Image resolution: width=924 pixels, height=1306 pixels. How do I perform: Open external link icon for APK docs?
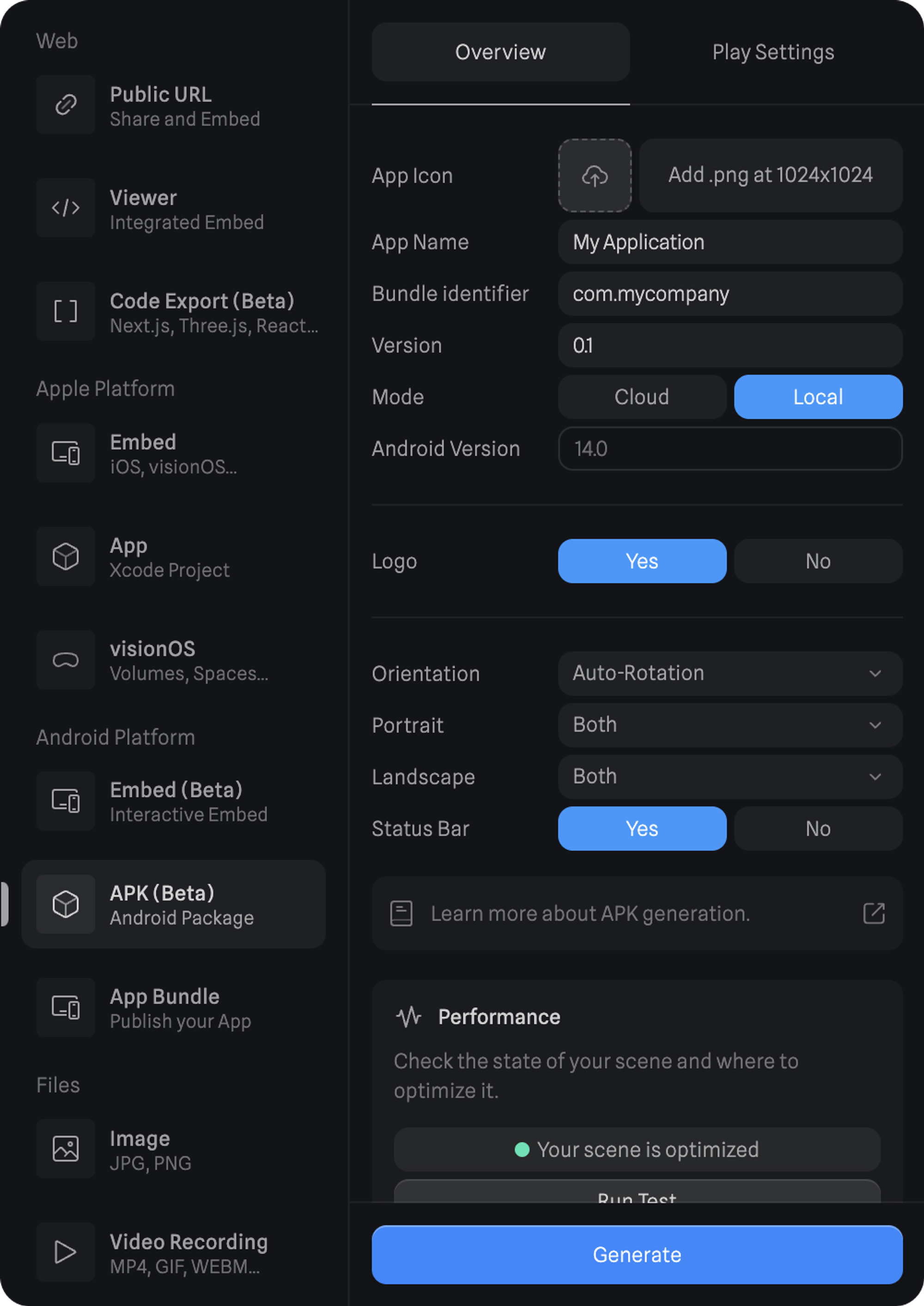click(873, 913)
